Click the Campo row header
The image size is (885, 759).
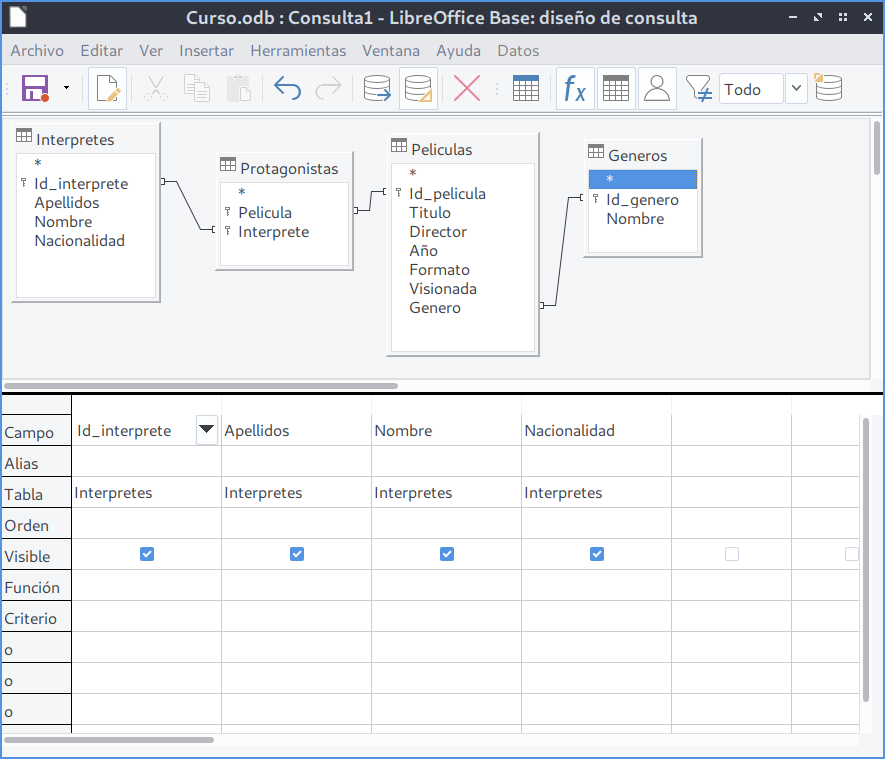tap(36, 432)
